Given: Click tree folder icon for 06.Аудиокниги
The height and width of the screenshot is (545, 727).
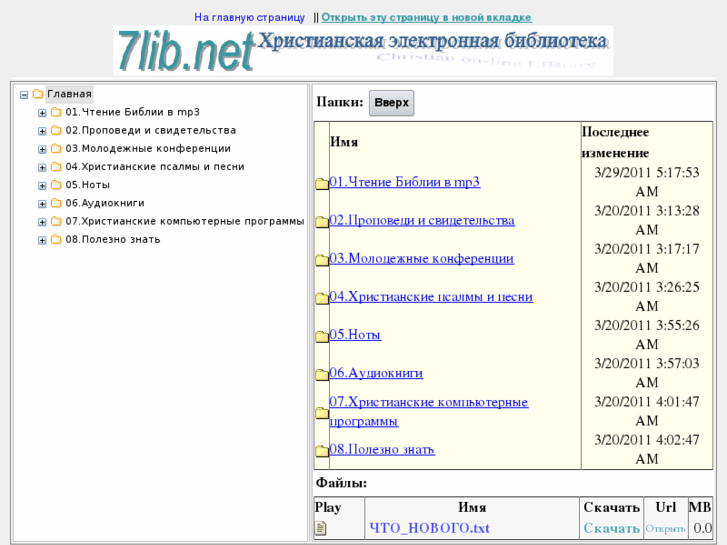Looking at the screenshot, I should (x=56, y=203).
